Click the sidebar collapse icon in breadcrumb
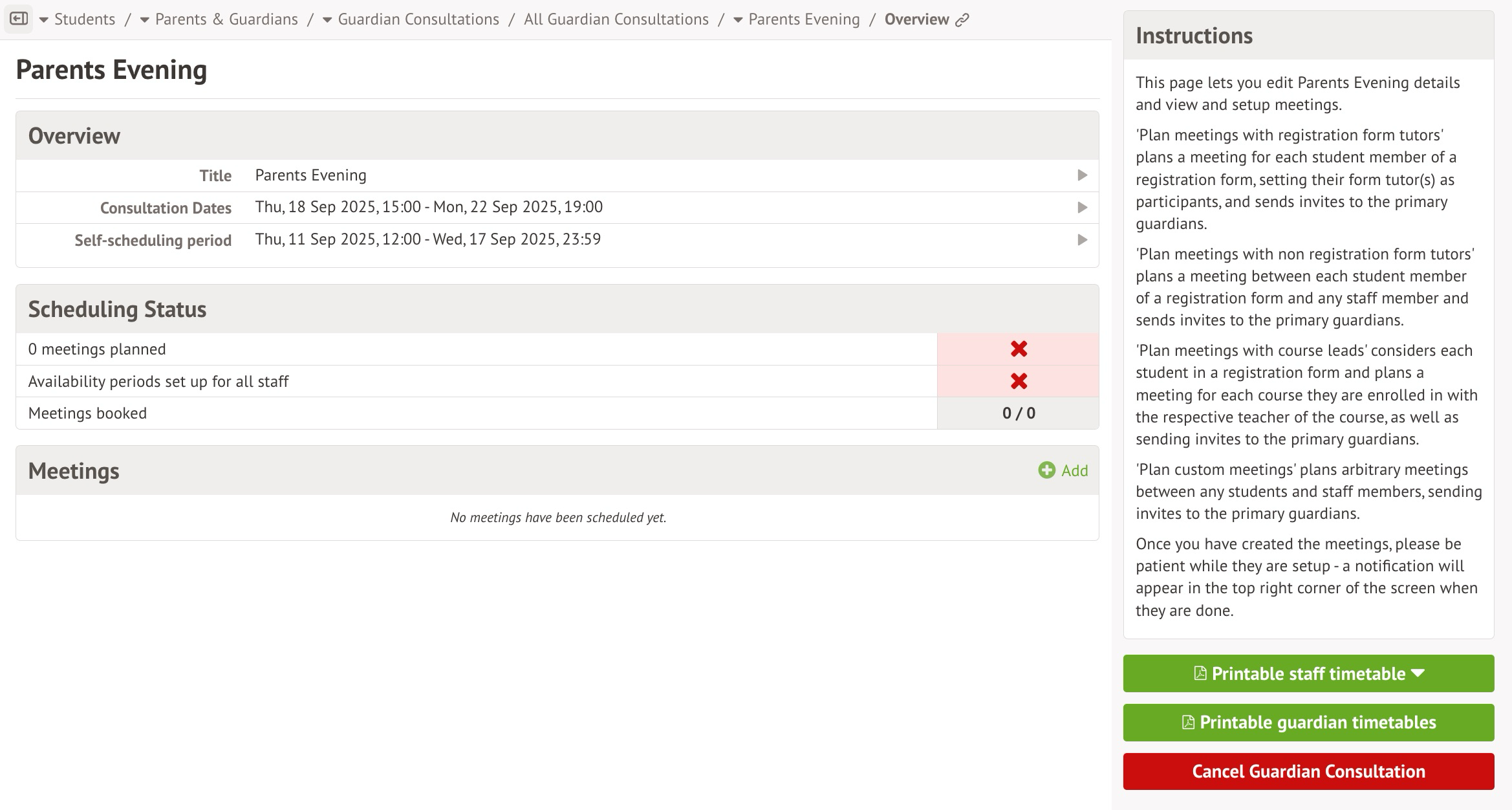Screen dimensions: 1512x810 18,19
